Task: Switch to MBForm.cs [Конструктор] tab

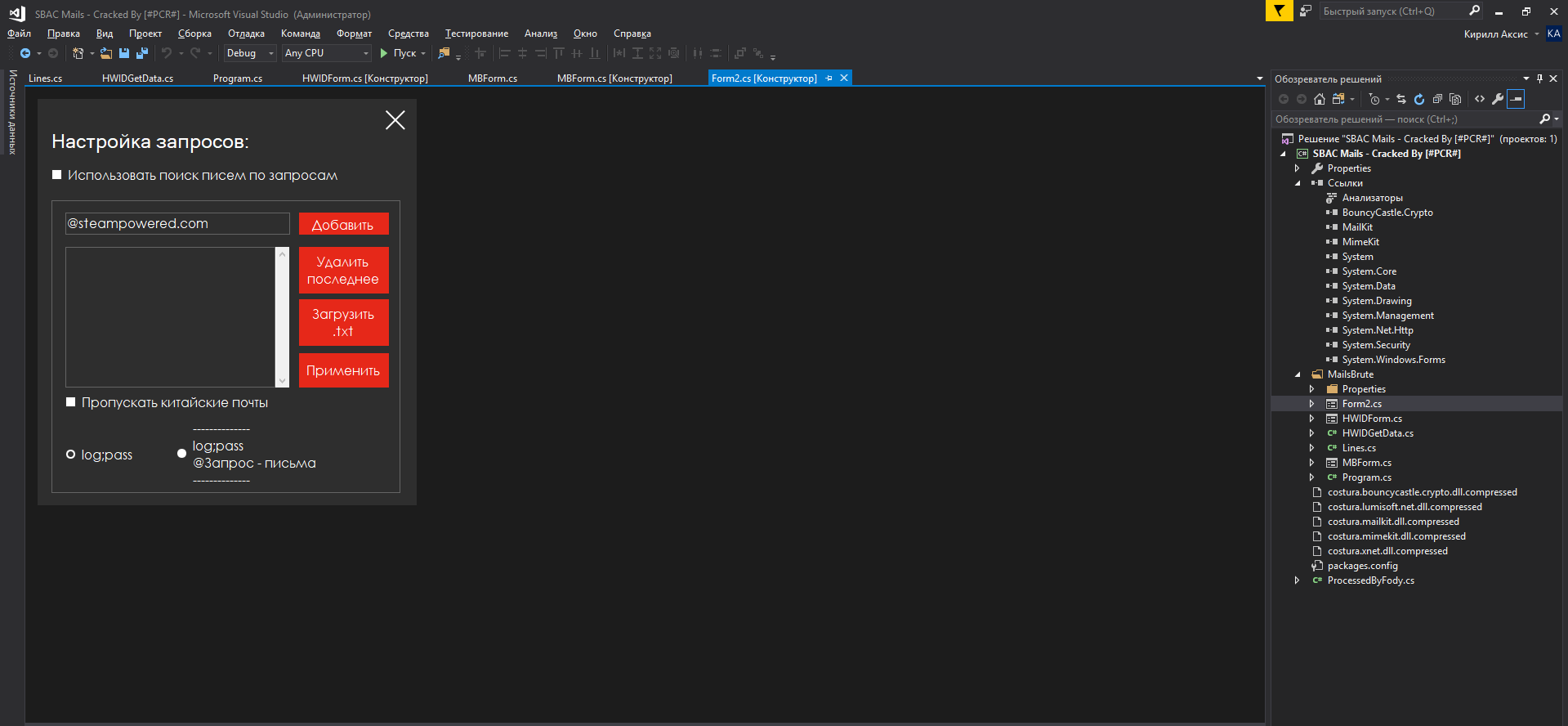Action: 614,78
